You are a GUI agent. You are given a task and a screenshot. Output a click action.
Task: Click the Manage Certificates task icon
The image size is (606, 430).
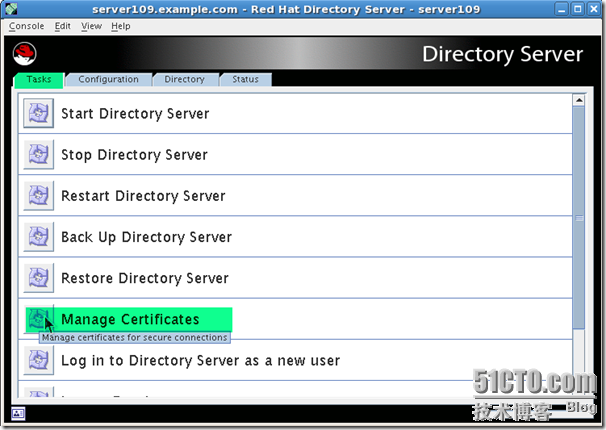[x=38, y=319]
